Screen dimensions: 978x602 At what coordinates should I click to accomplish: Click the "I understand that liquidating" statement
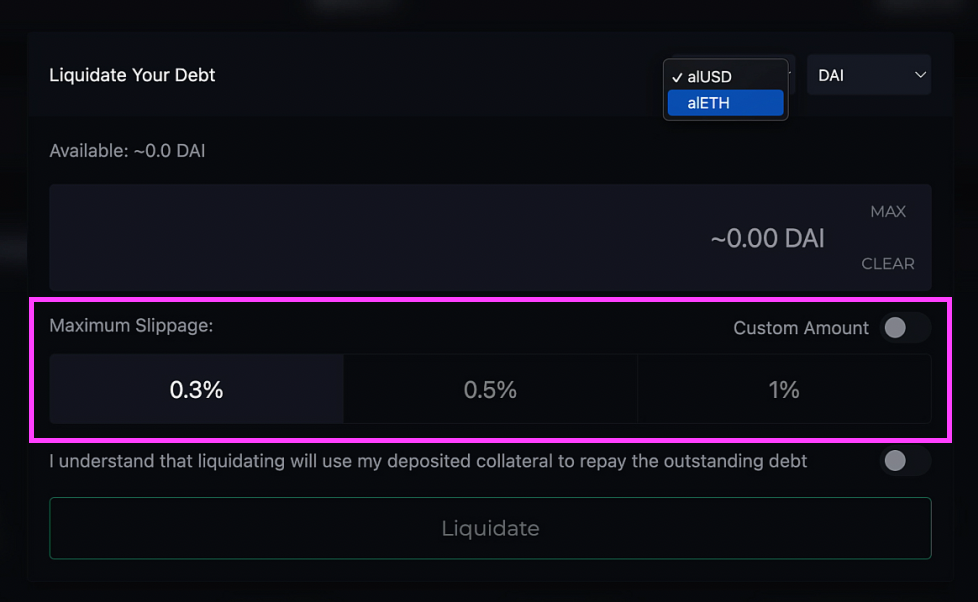(428, 461)
